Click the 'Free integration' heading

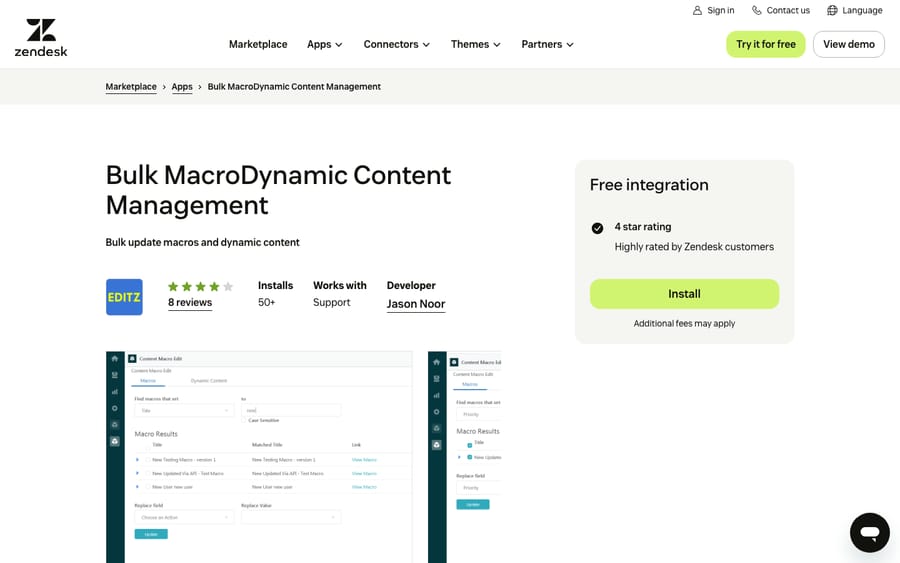(x=649, y=185)
